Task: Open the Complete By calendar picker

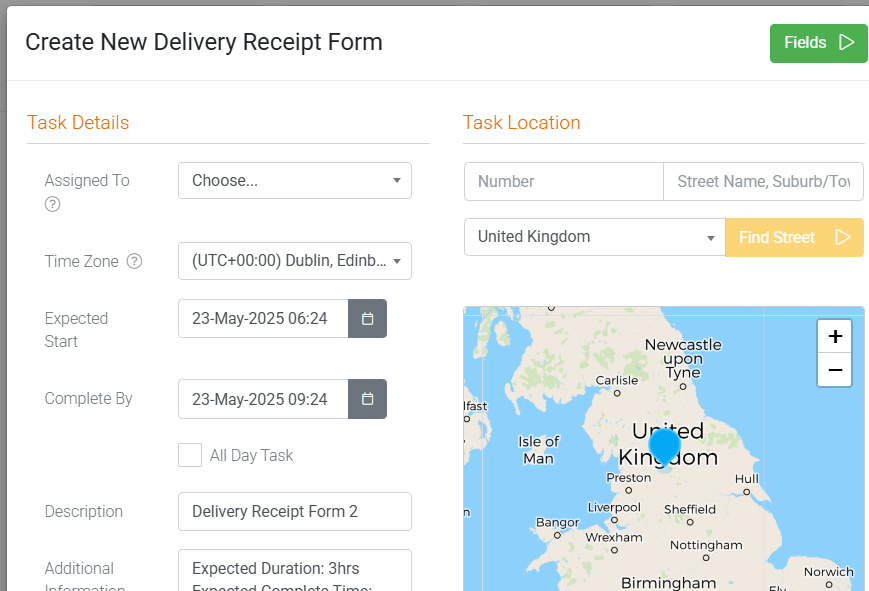Action: coord(367,399)
